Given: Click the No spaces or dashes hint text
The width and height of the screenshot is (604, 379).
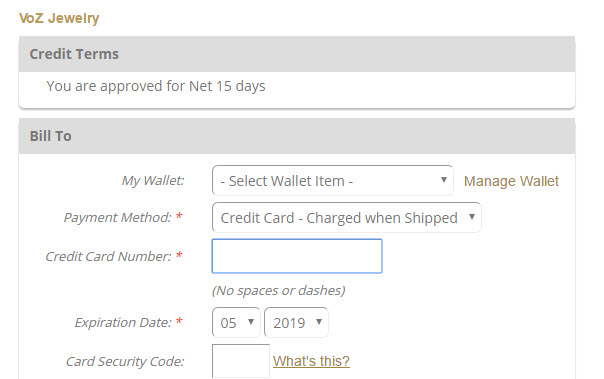Looking at the screenshot, I should 279,290.
